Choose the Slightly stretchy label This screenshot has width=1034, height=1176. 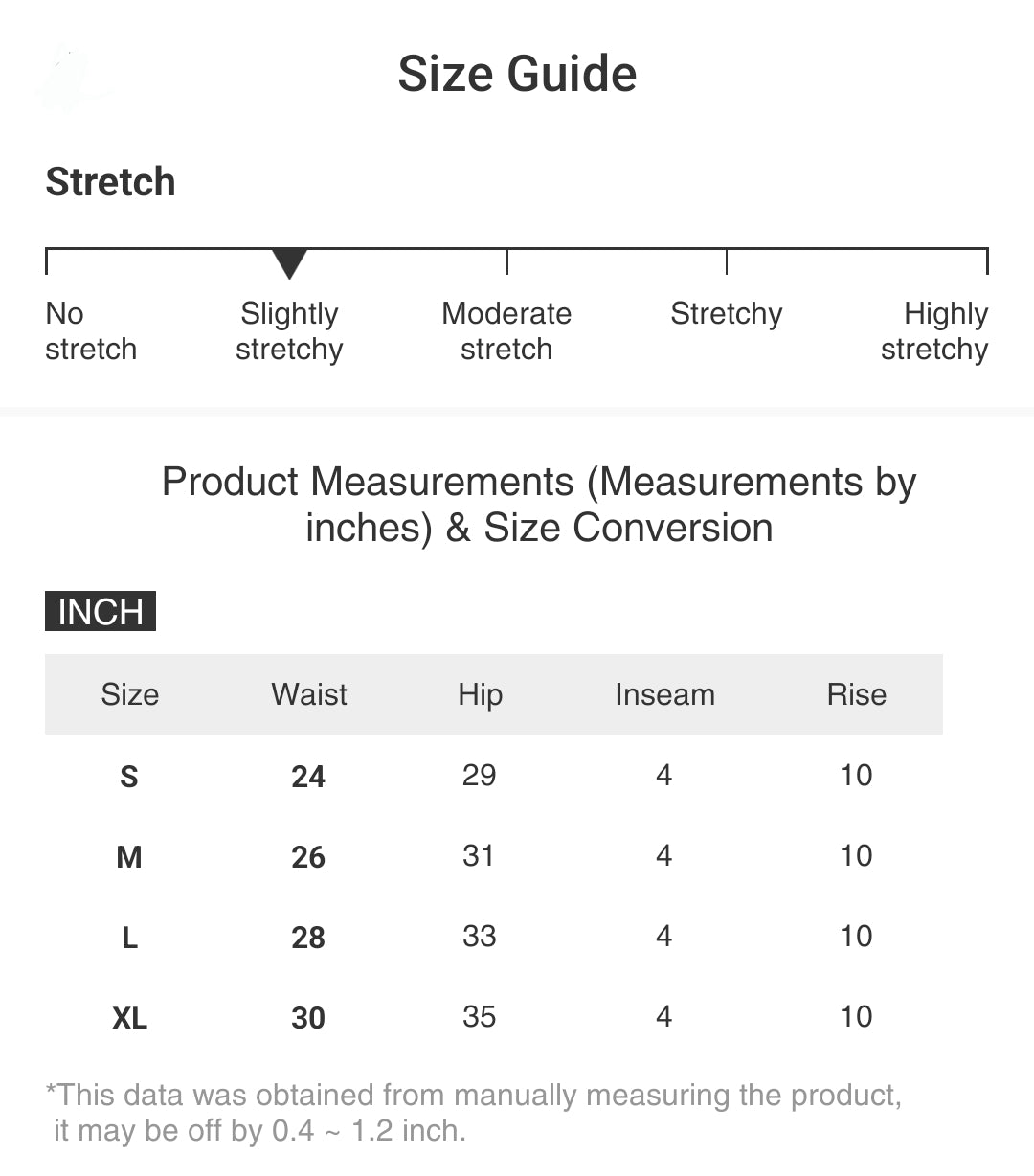click(289, 331)
